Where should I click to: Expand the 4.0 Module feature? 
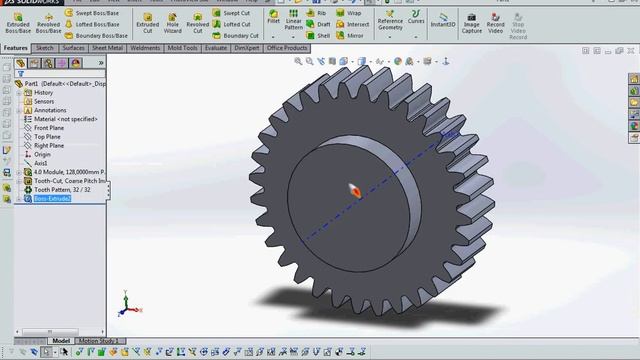pos(19,172)
